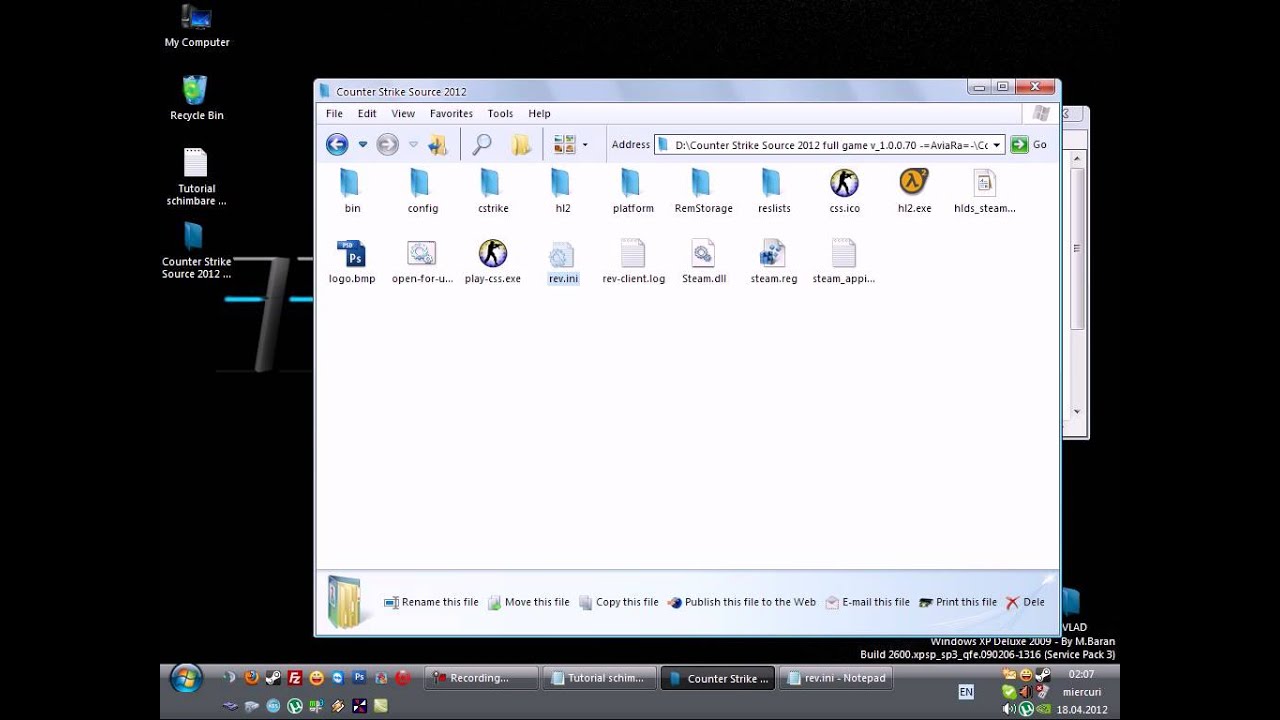Select the hl2.exe file

click(913, 191)
